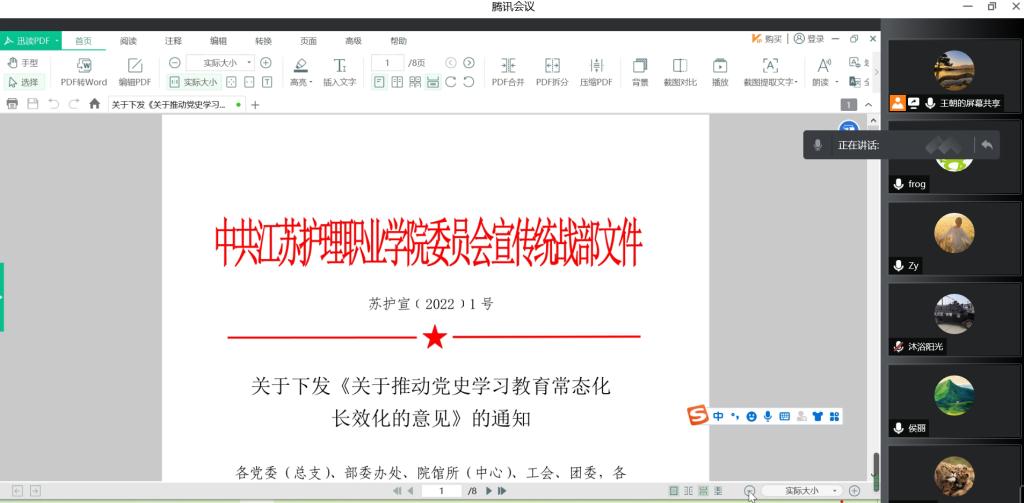Select the PDF合并 merge tool
The width and height of the screenshot is (1024, 503).
click(508, 65)
